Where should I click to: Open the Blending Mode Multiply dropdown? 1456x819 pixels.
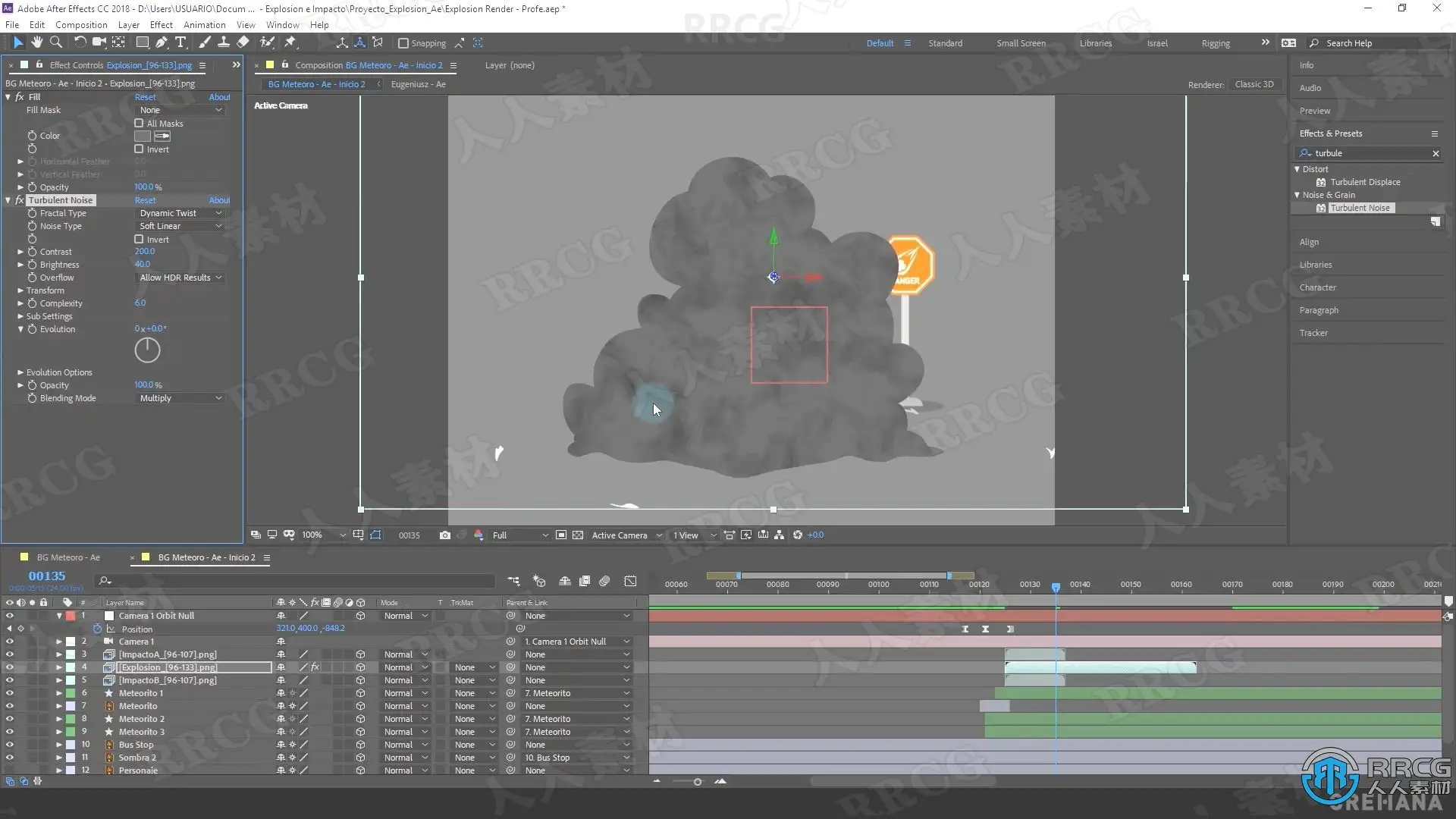coord(180,398)
